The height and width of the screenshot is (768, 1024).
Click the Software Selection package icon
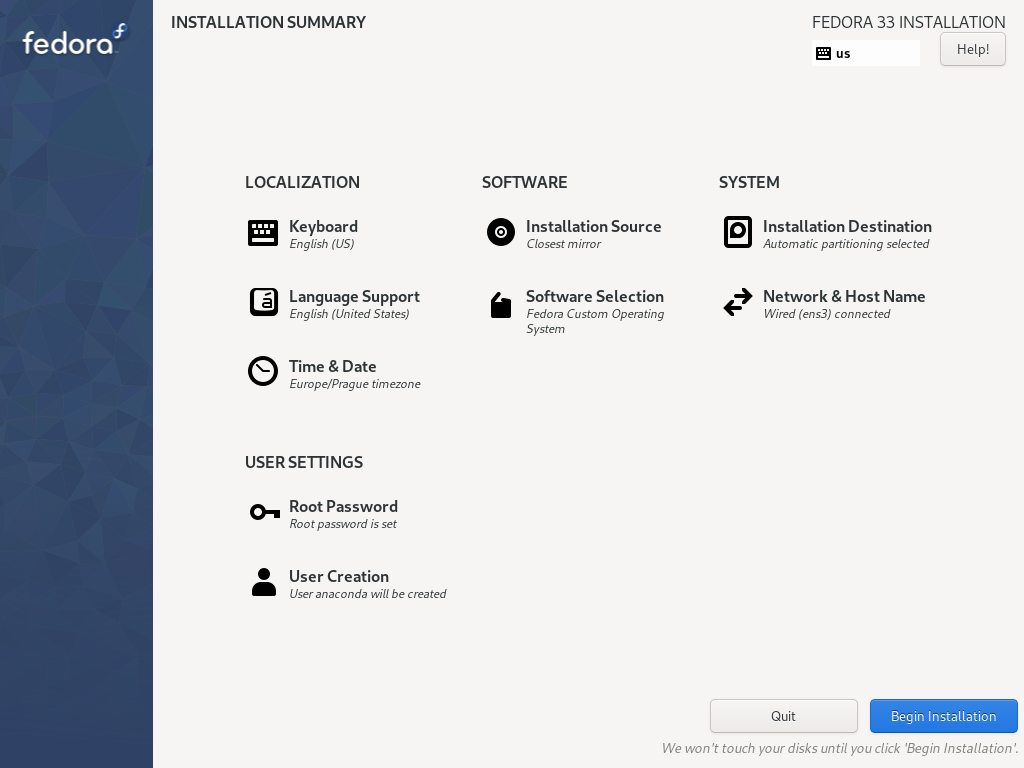click(x=501, y=305)
